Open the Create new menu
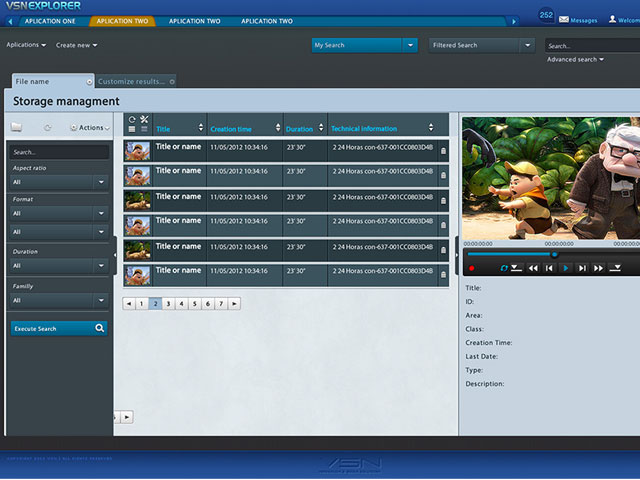 (76, 45)
